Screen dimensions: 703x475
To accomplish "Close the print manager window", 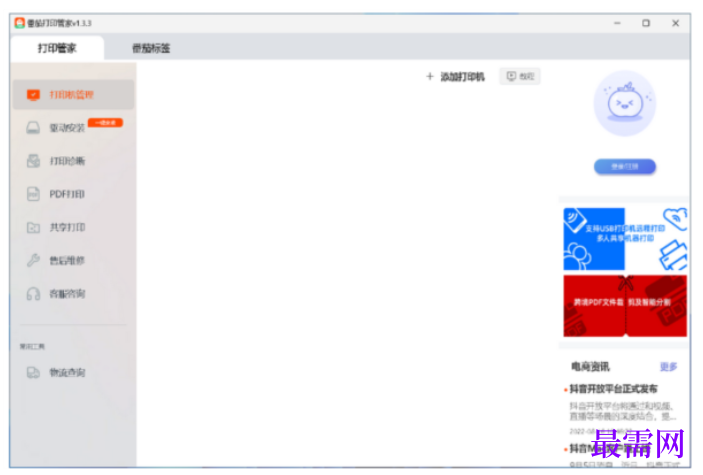I will (675, 23).
